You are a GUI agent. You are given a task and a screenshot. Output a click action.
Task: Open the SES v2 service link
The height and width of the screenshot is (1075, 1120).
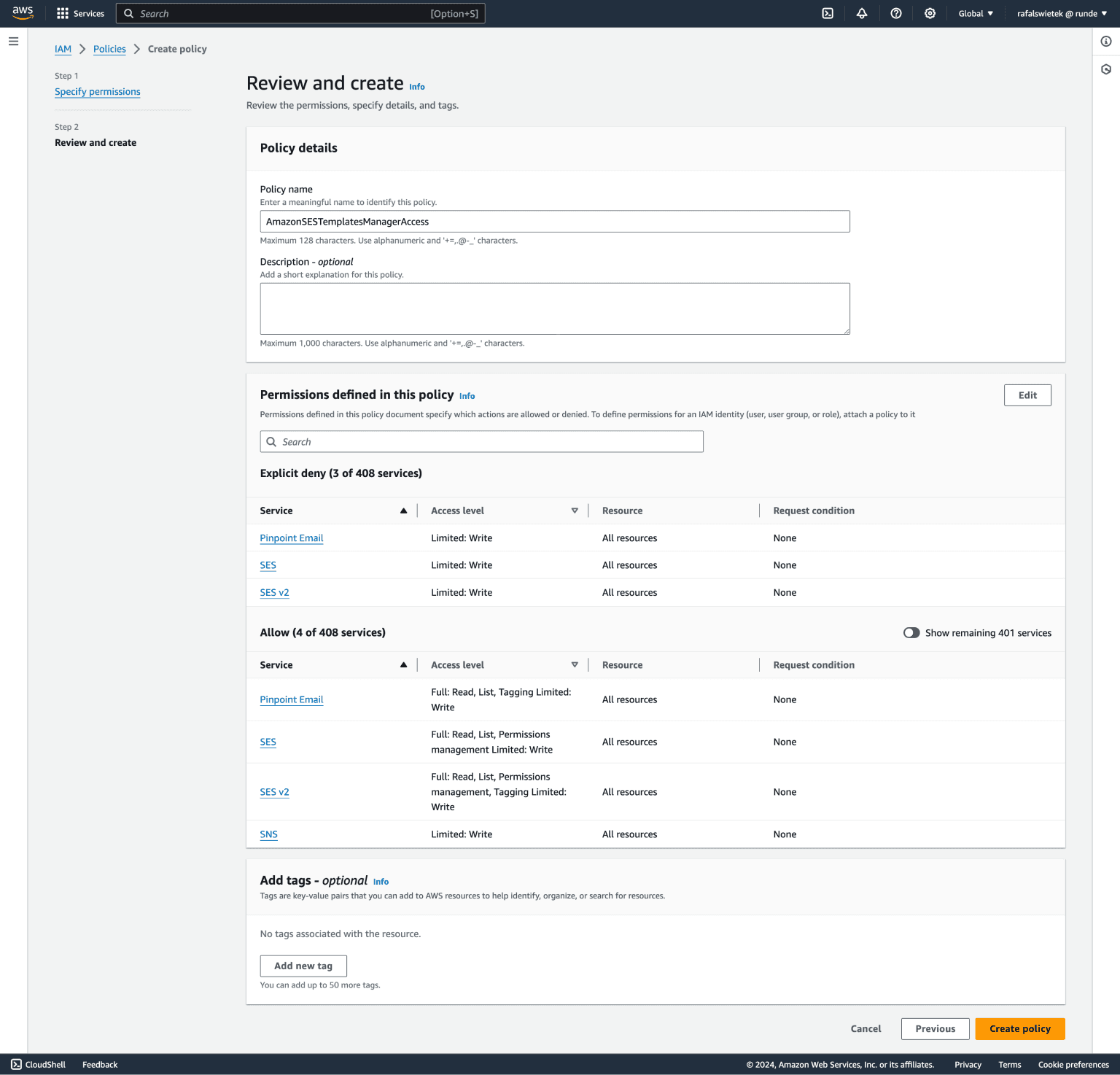coord(274,592)
